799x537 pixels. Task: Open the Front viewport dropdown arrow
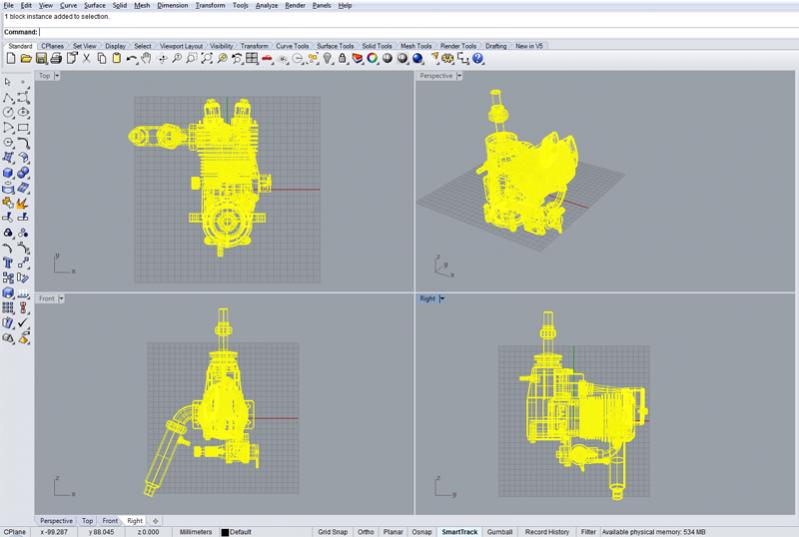pos(61,299)
